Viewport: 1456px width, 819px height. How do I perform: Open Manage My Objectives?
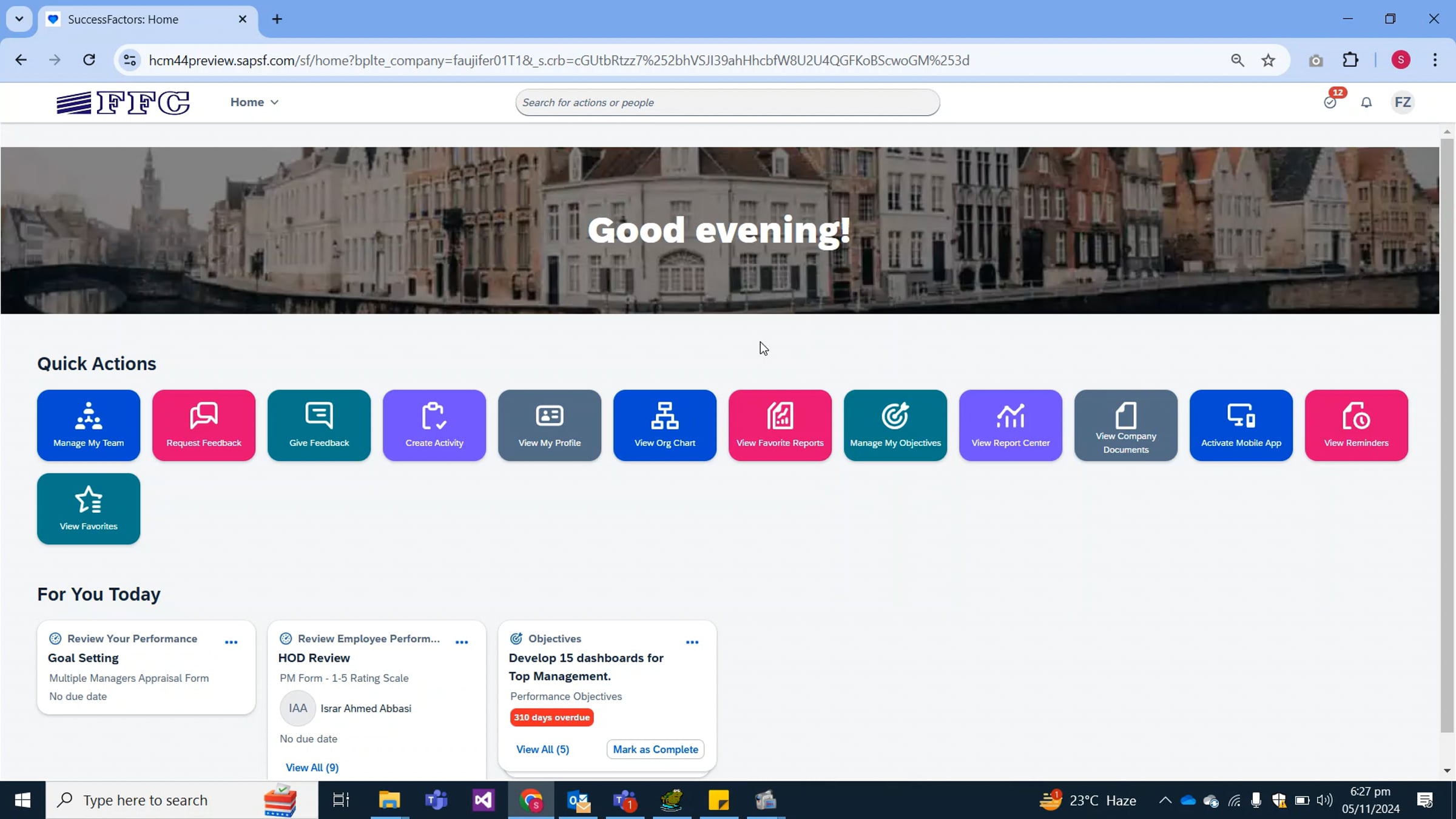click(895, 425)
